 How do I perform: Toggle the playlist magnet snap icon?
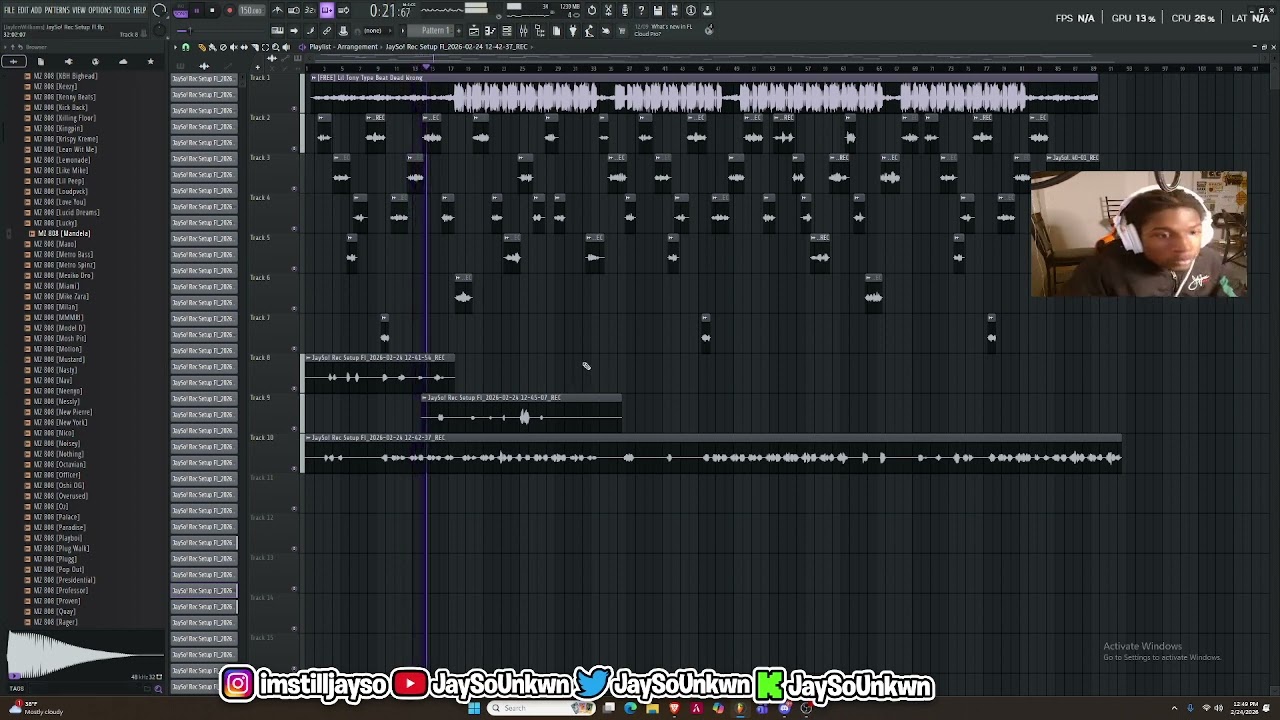click(x=186, y=47)
